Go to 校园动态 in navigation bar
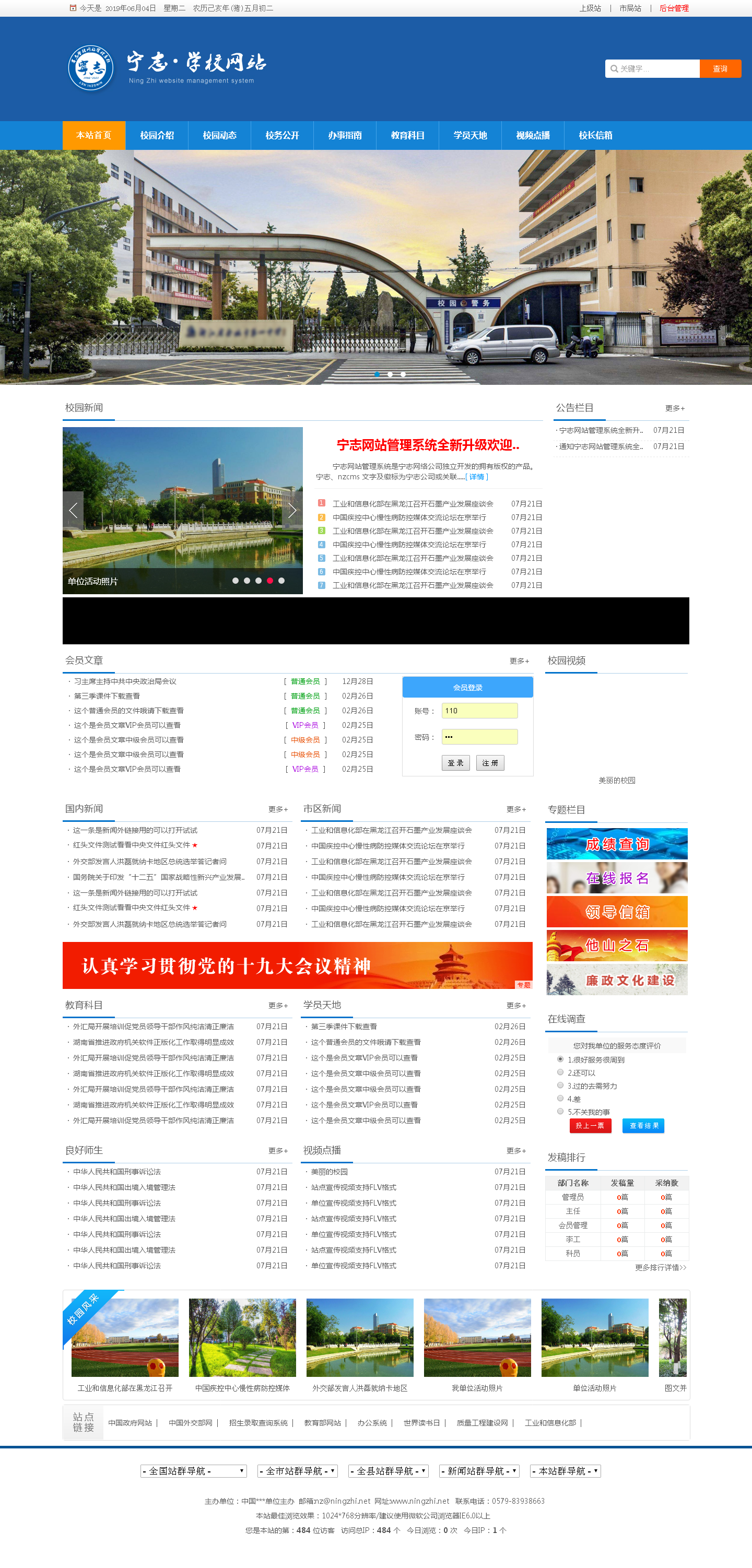This screenshot has height=1568, width=752. (219, 135)
